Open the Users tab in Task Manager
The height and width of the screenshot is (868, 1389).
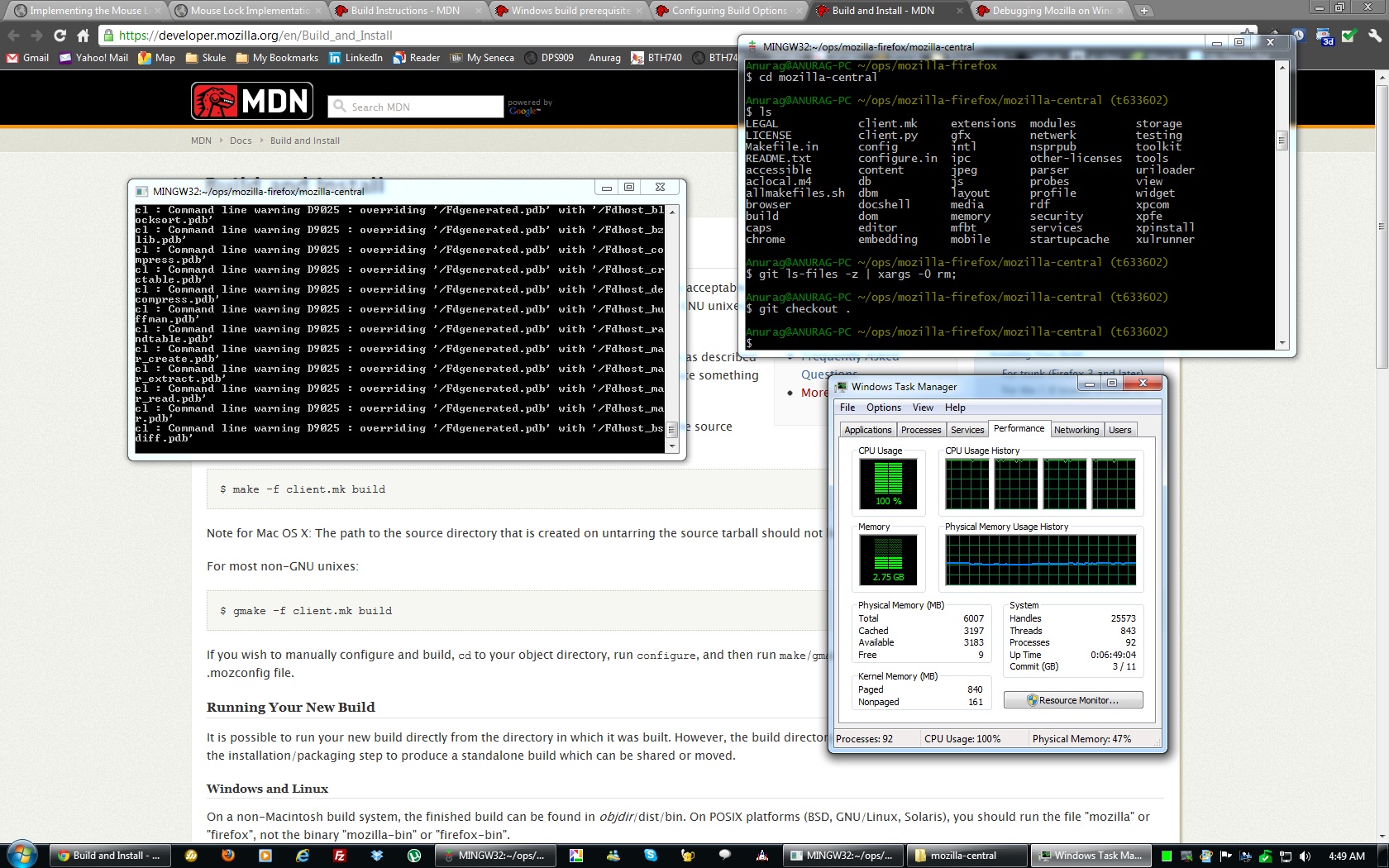[x=1120, y=430]
